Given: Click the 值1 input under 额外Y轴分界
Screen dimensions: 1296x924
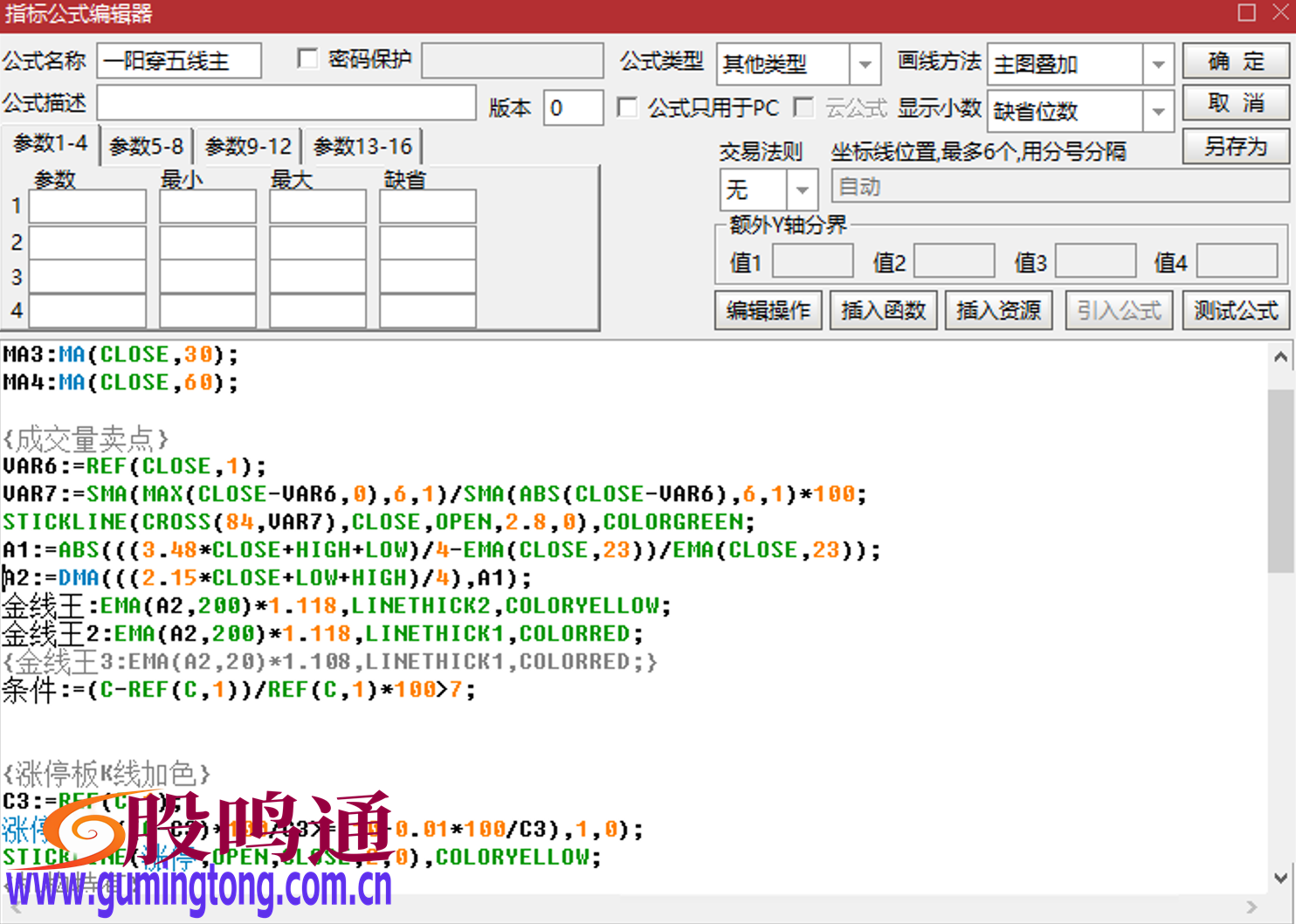Looking at the screenshot, I should click(x=812, y=260).
